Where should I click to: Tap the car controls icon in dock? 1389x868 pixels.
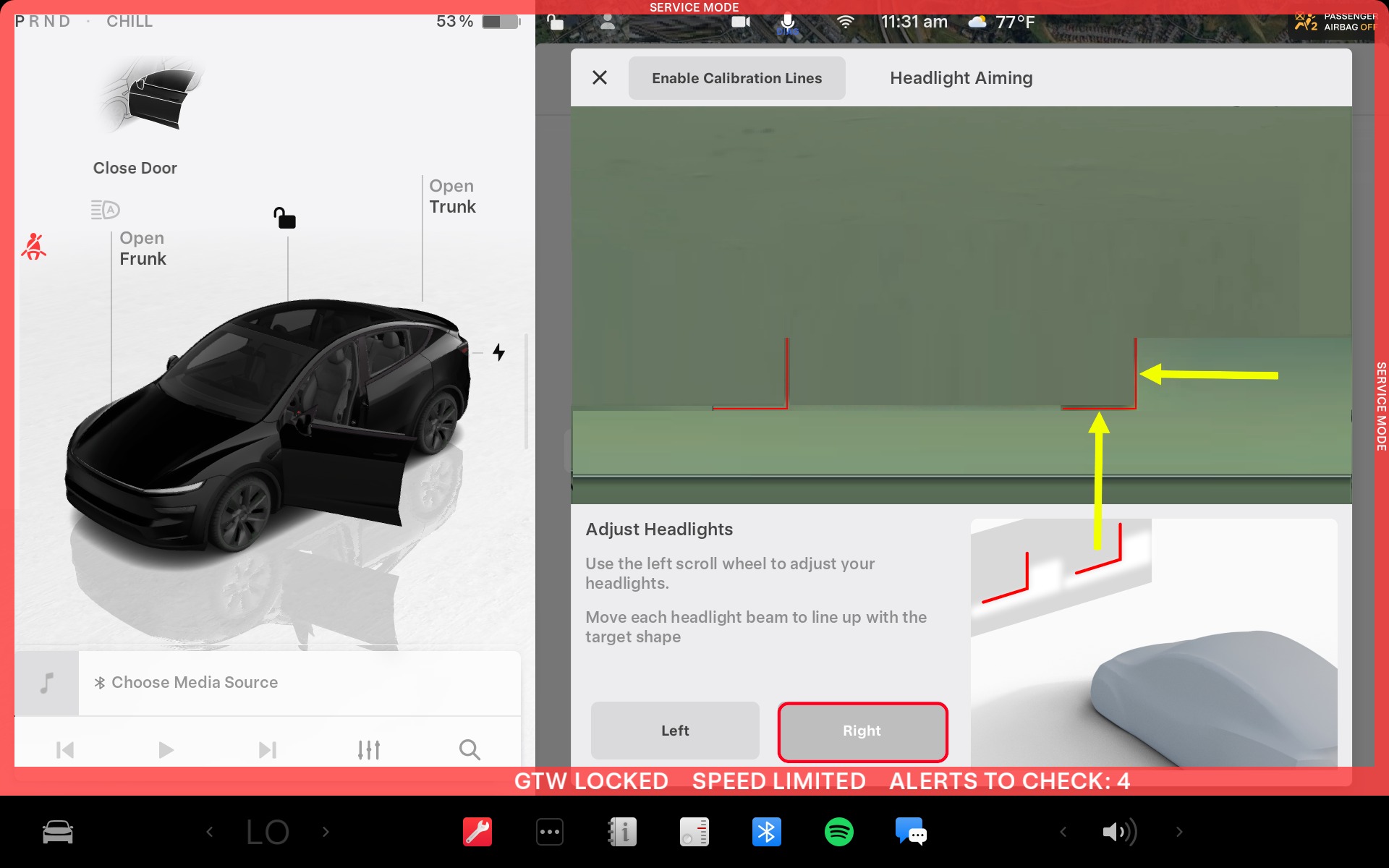pyautogui.click(x=58, y=832)
